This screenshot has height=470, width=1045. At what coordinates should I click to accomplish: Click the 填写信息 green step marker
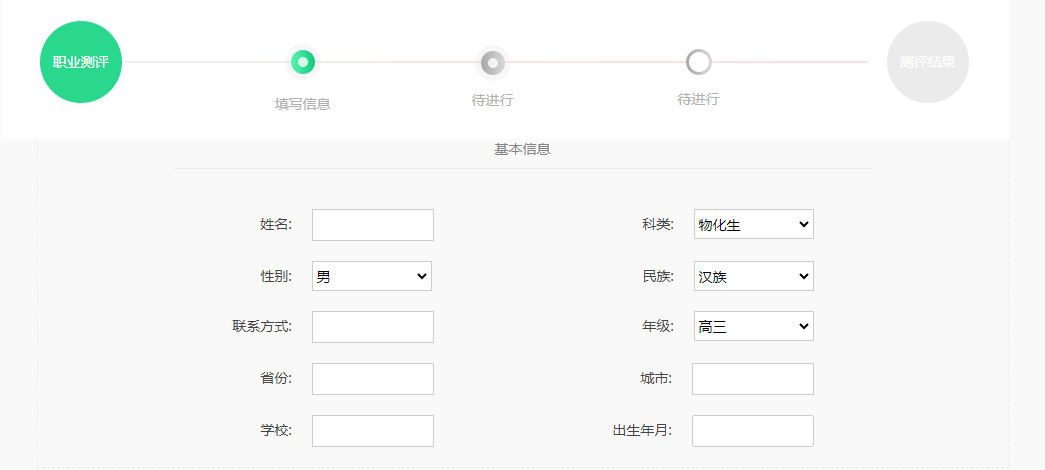303,62
